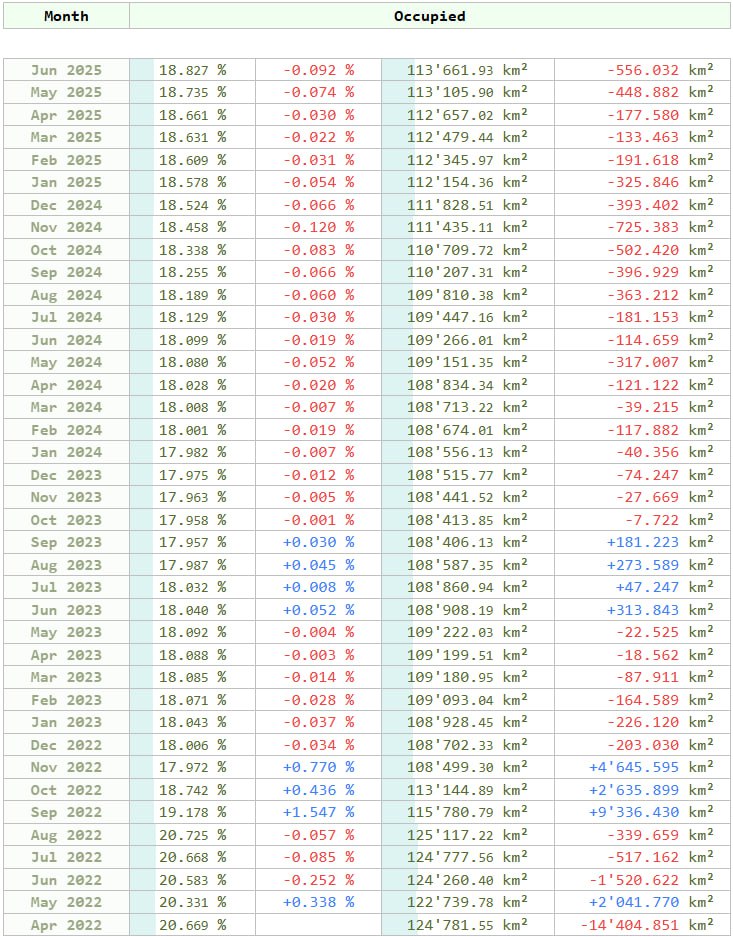Image resolution: width=733 pixels, height=937 pixels.
Task: Click the -14'404.851 km² change value
Action: point(647,925)
